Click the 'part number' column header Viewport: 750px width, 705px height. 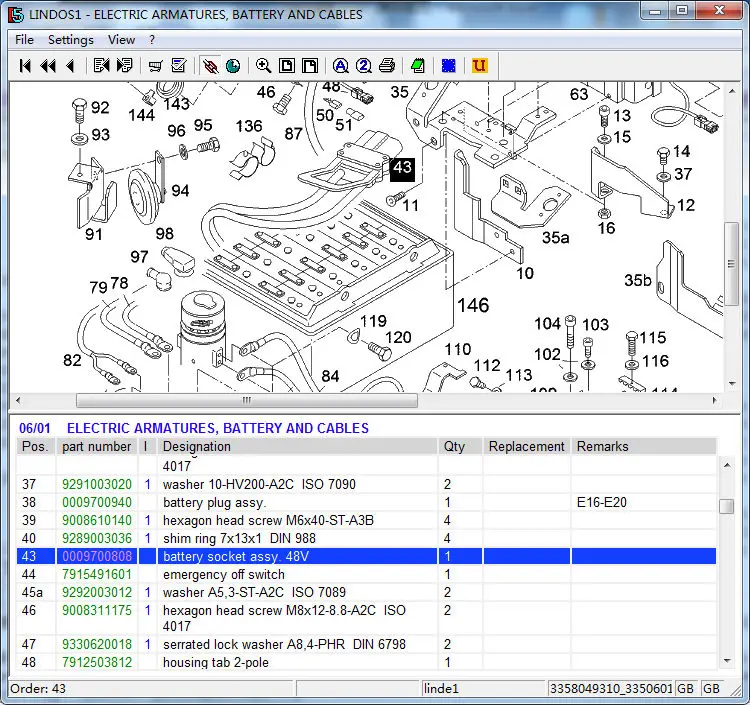pos(97,446)
